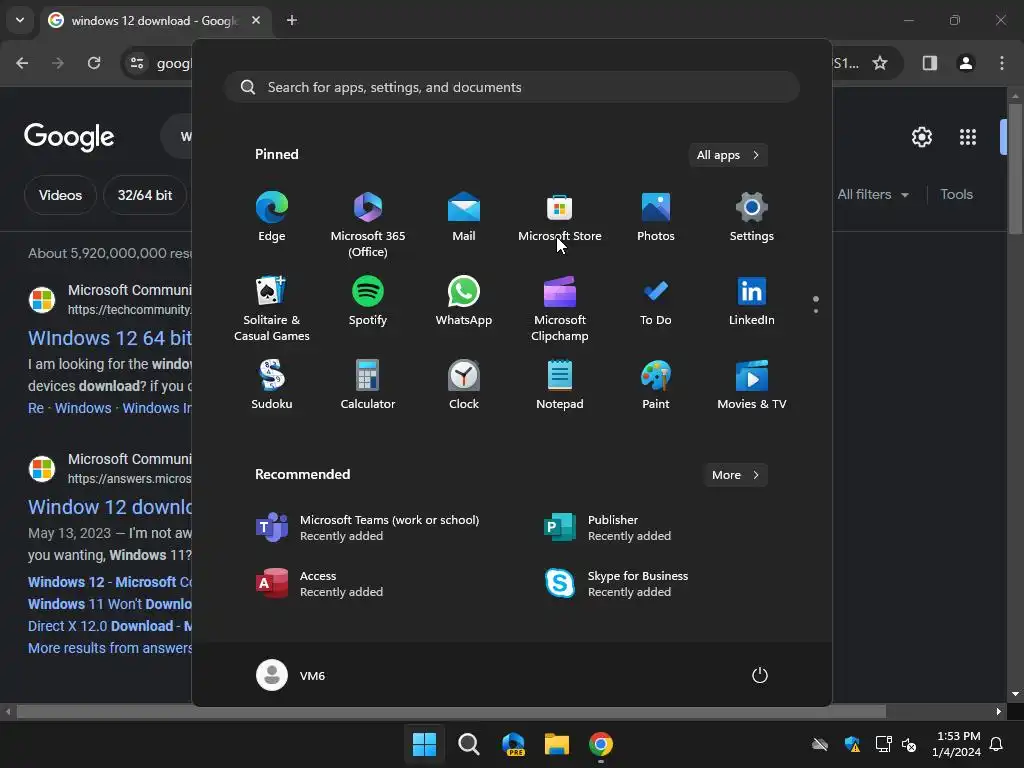Open the WIndows 12 64 bit result

(110, 338)
